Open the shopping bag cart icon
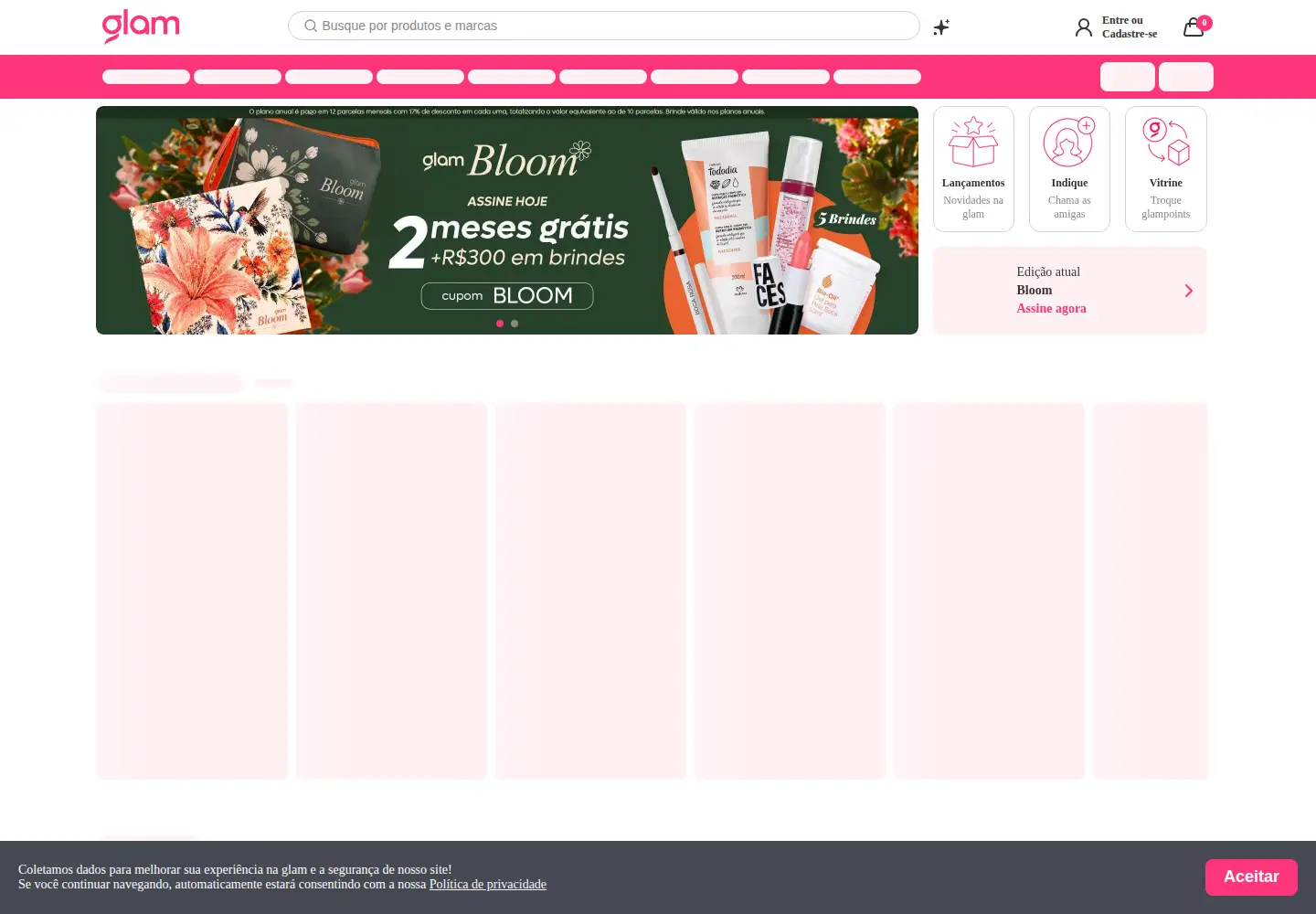 tap(1194, 27)
